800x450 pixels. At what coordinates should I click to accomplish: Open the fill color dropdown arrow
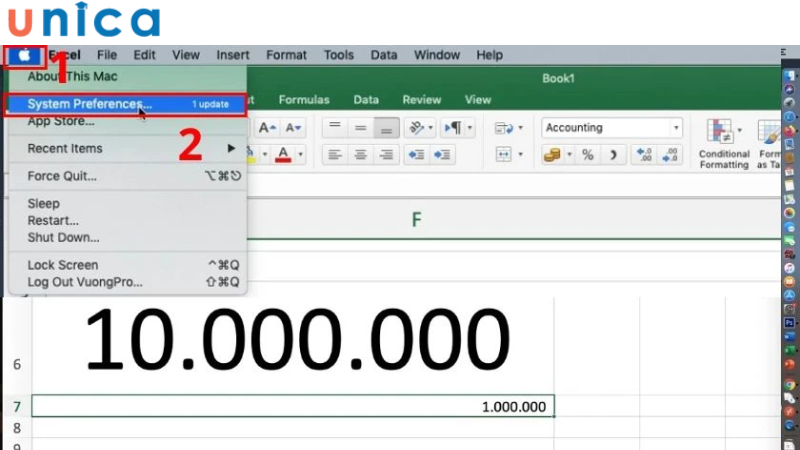tap(264, 154)
